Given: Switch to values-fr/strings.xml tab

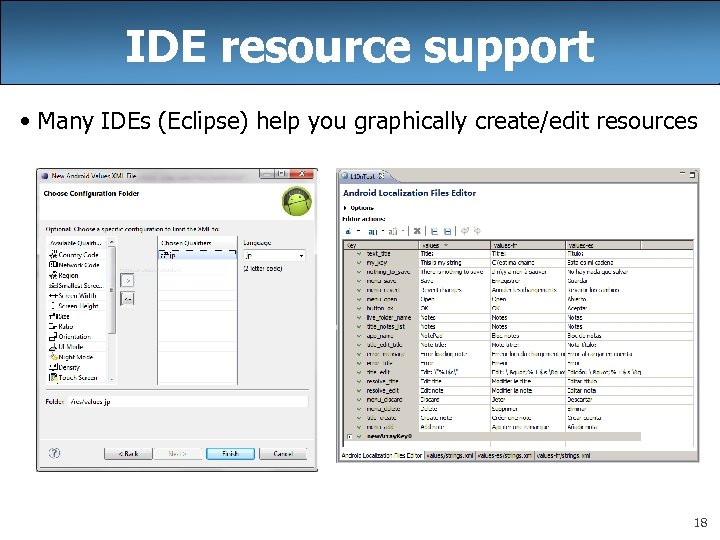Looking at the screenshot, I should click(563, 456).
